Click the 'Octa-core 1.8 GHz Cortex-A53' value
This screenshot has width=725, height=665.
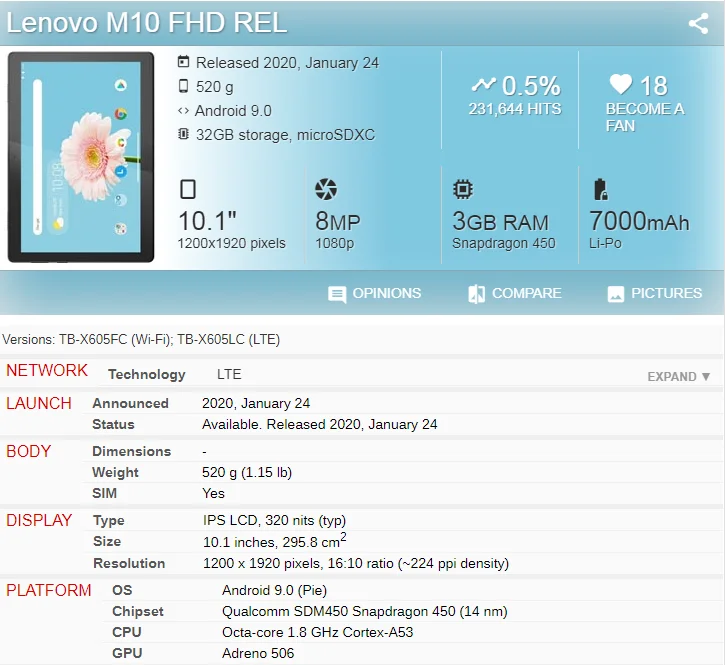317,632
